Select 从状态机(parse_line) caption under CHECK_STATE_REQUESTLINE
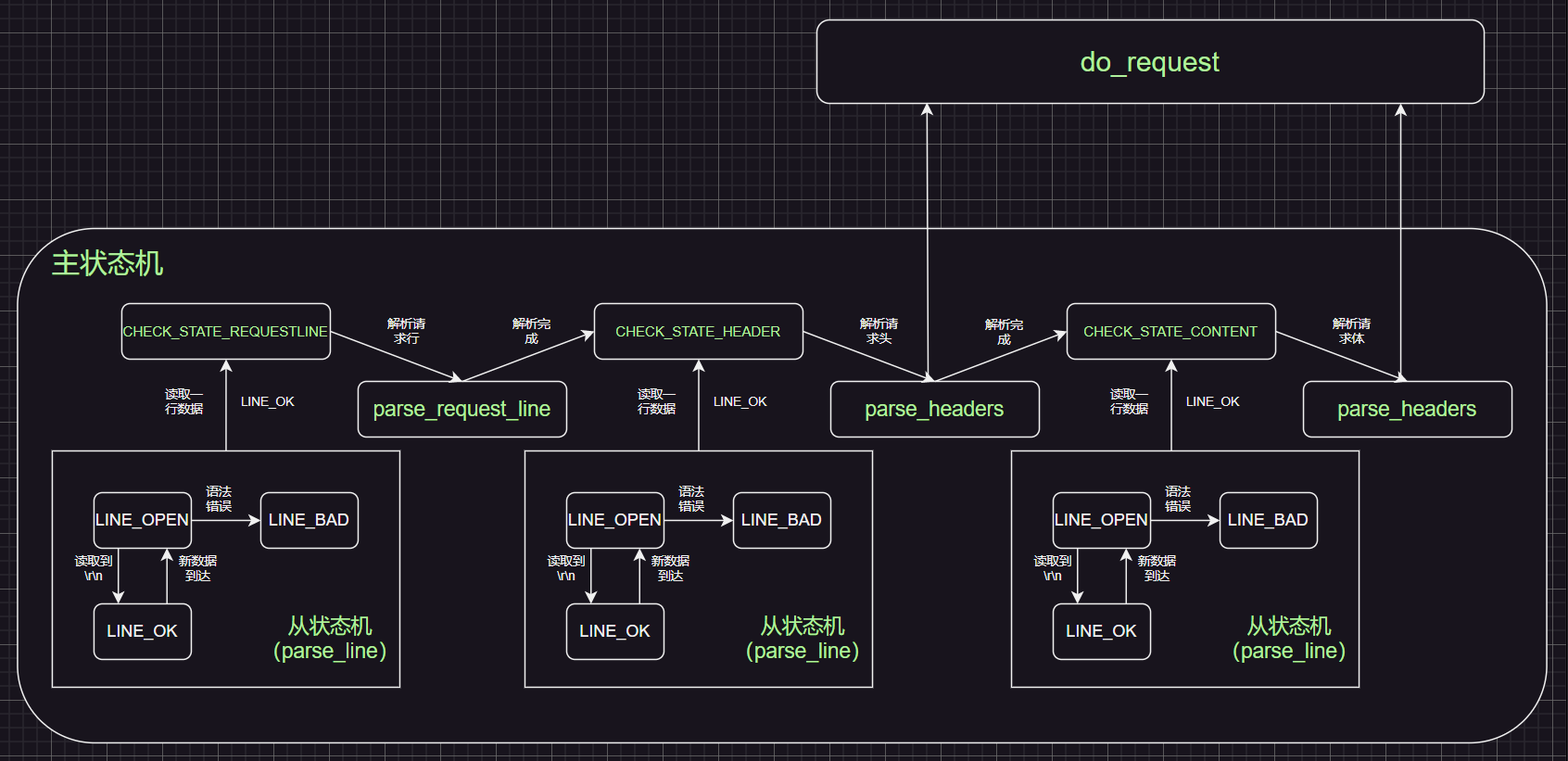The height and width of the screenshot is (761, 1568). (x=330, y=639)
